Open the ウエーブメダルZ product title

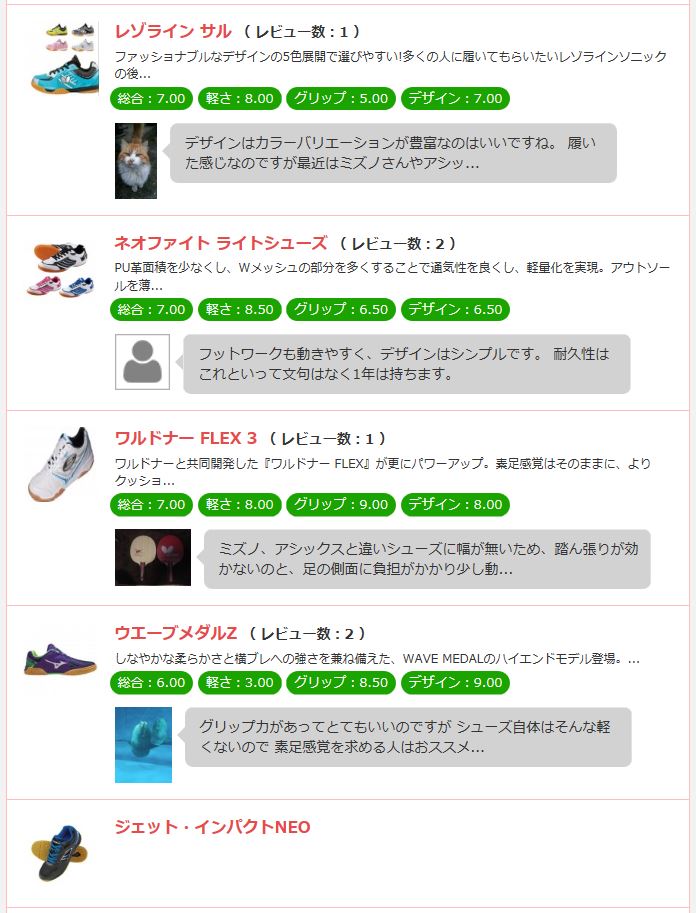pos(176,633)
